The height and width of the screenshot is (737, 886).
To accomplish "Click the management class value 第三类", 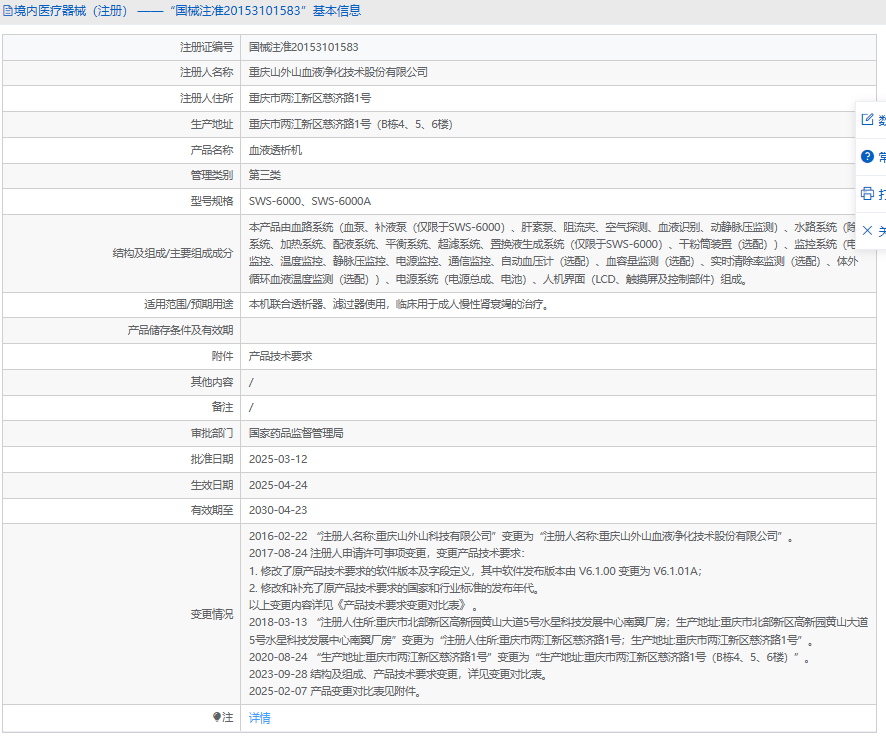I will [x=264, y=175].
